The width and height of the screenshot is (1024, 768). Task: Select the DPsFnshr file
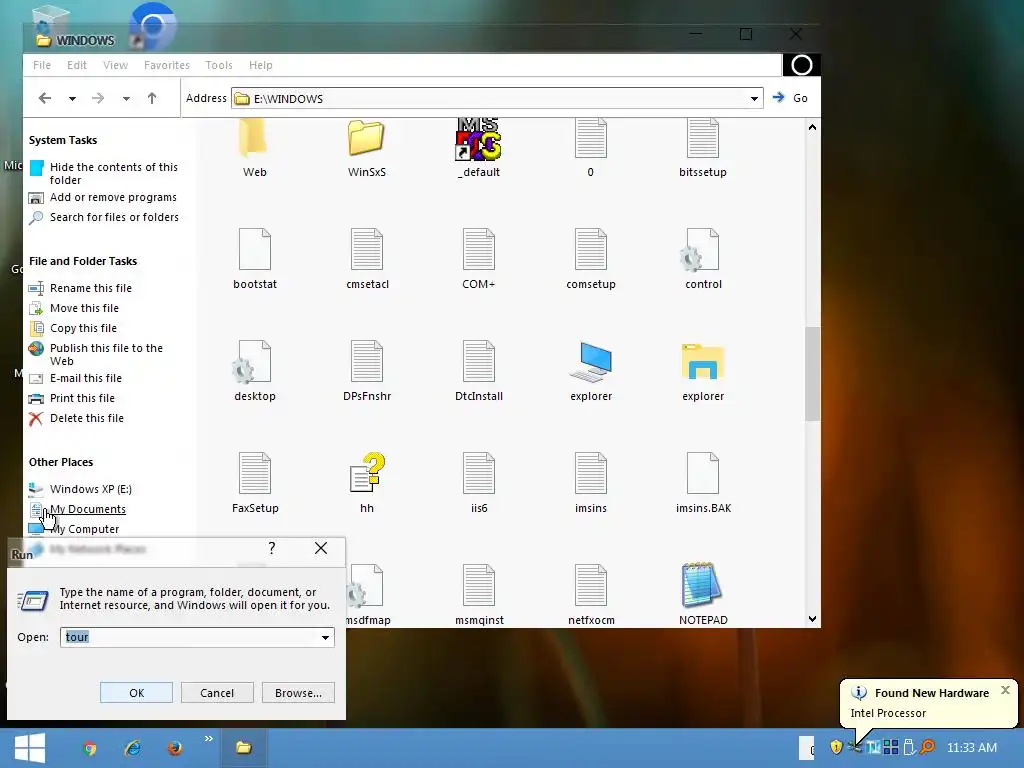pyautogui.click(x=367, y=370)
